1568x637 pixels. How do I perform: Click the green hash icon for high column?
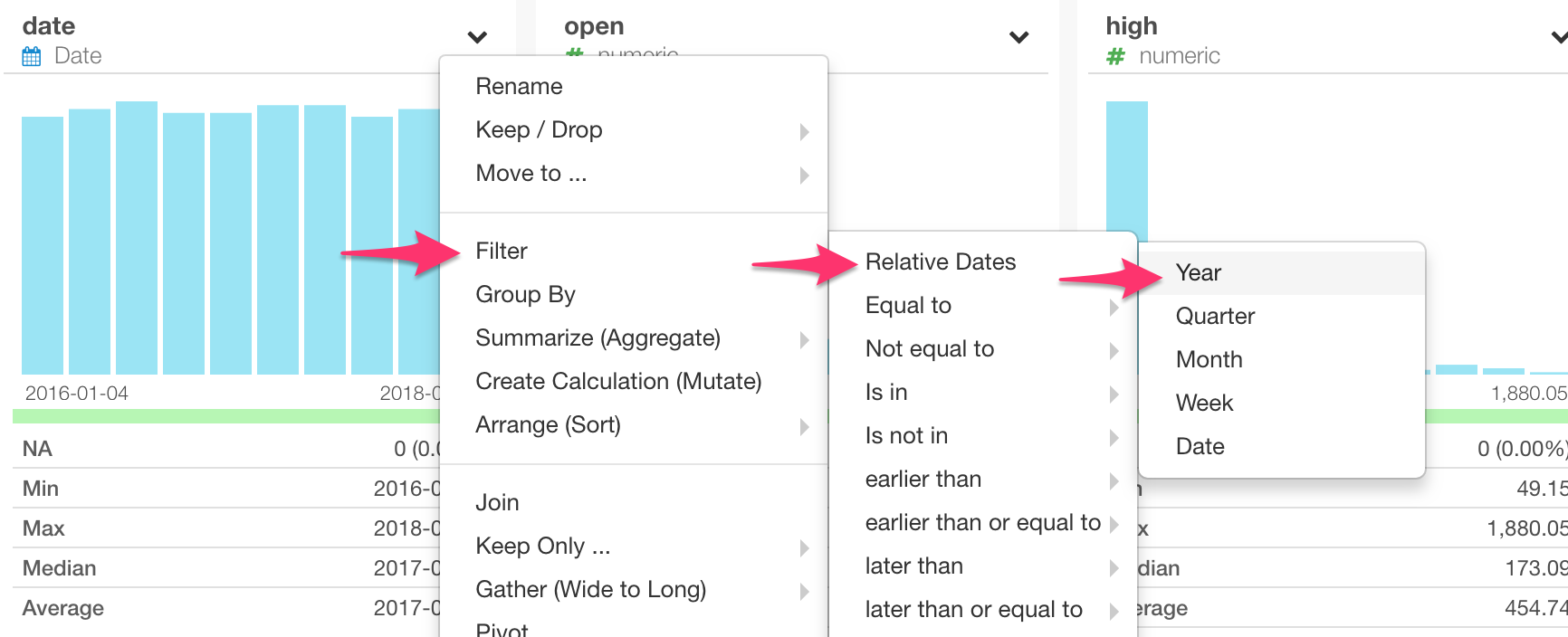(x=1115, y=57)
